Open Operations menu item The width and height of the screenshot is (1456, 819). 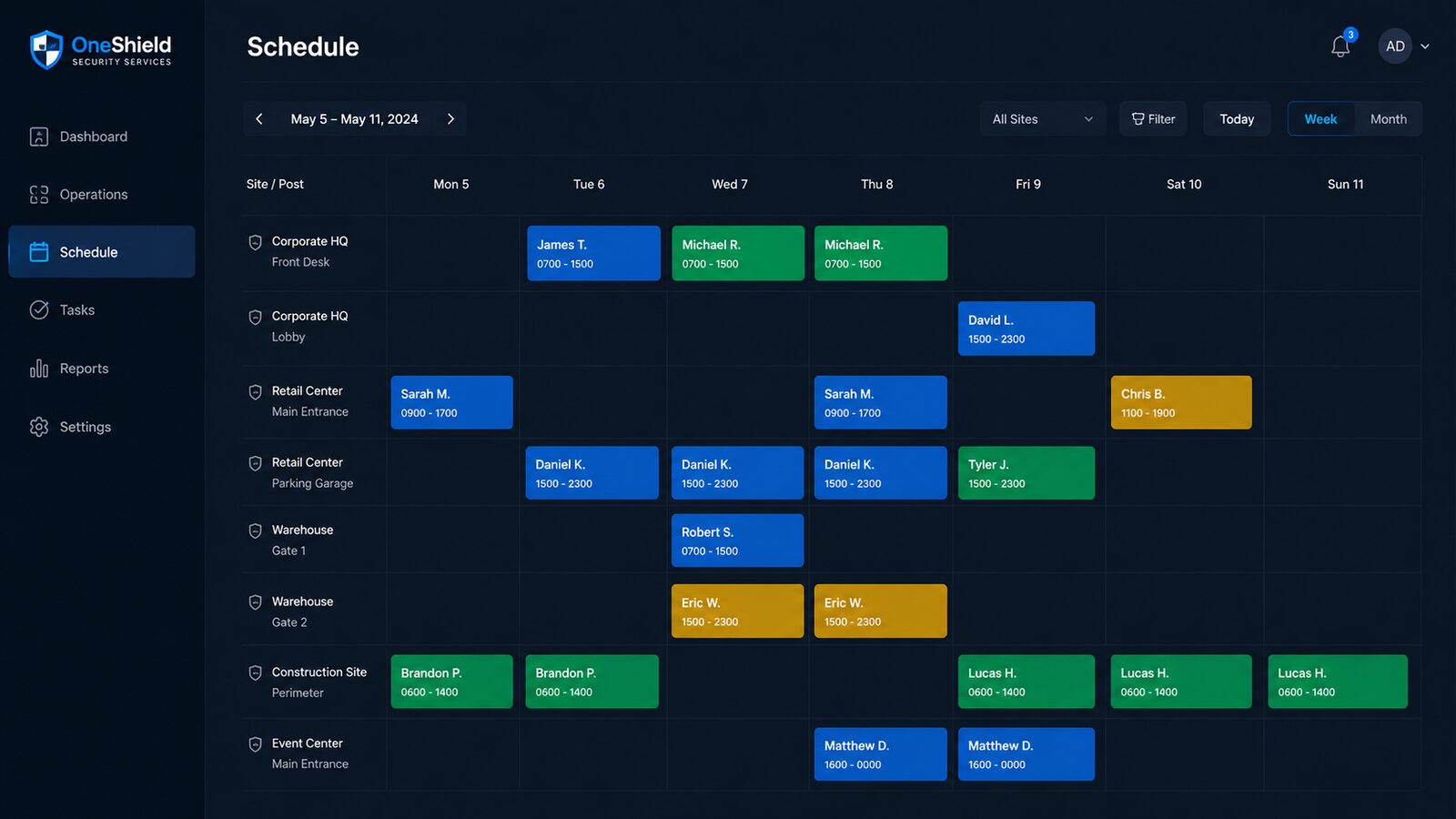point(102,195)
